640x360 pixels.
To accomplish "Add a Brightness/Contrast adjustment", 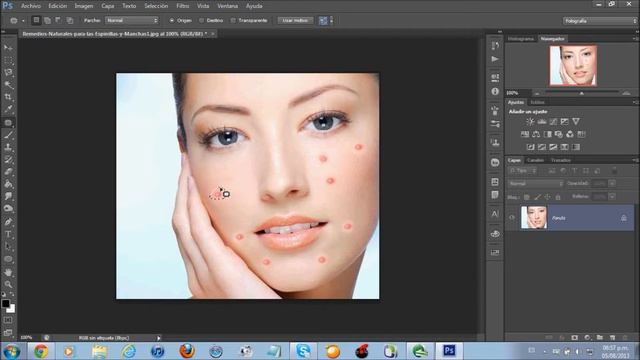I will tap(530, 122).
